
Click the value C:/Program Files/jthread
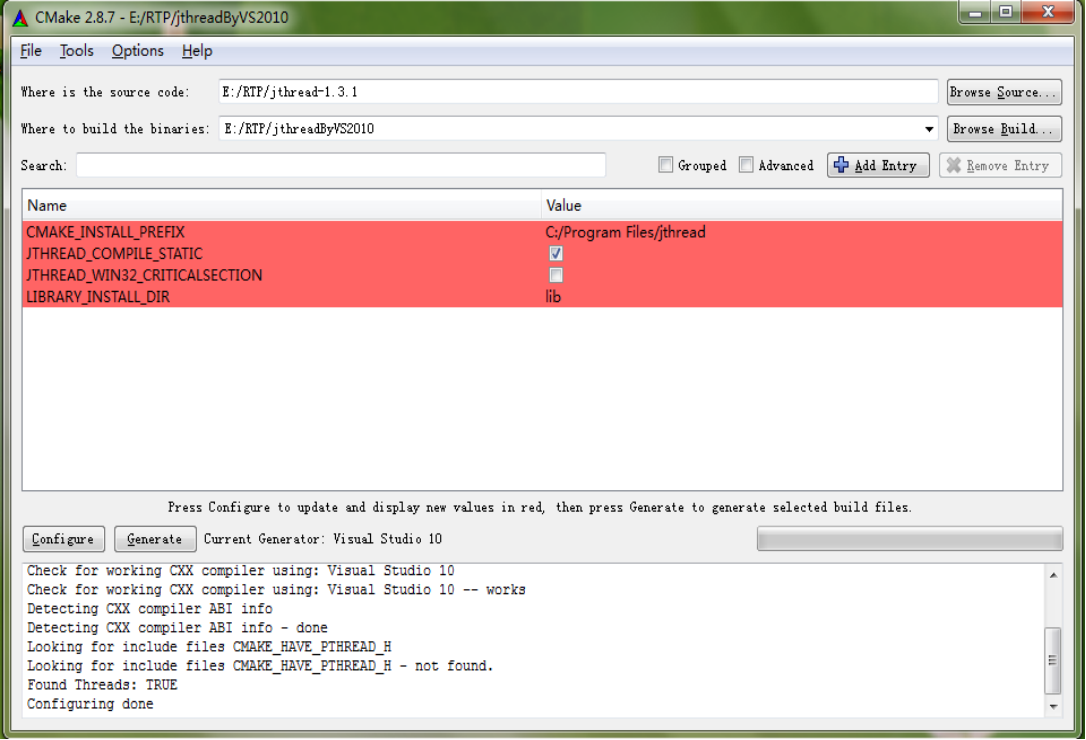point(625,232)
